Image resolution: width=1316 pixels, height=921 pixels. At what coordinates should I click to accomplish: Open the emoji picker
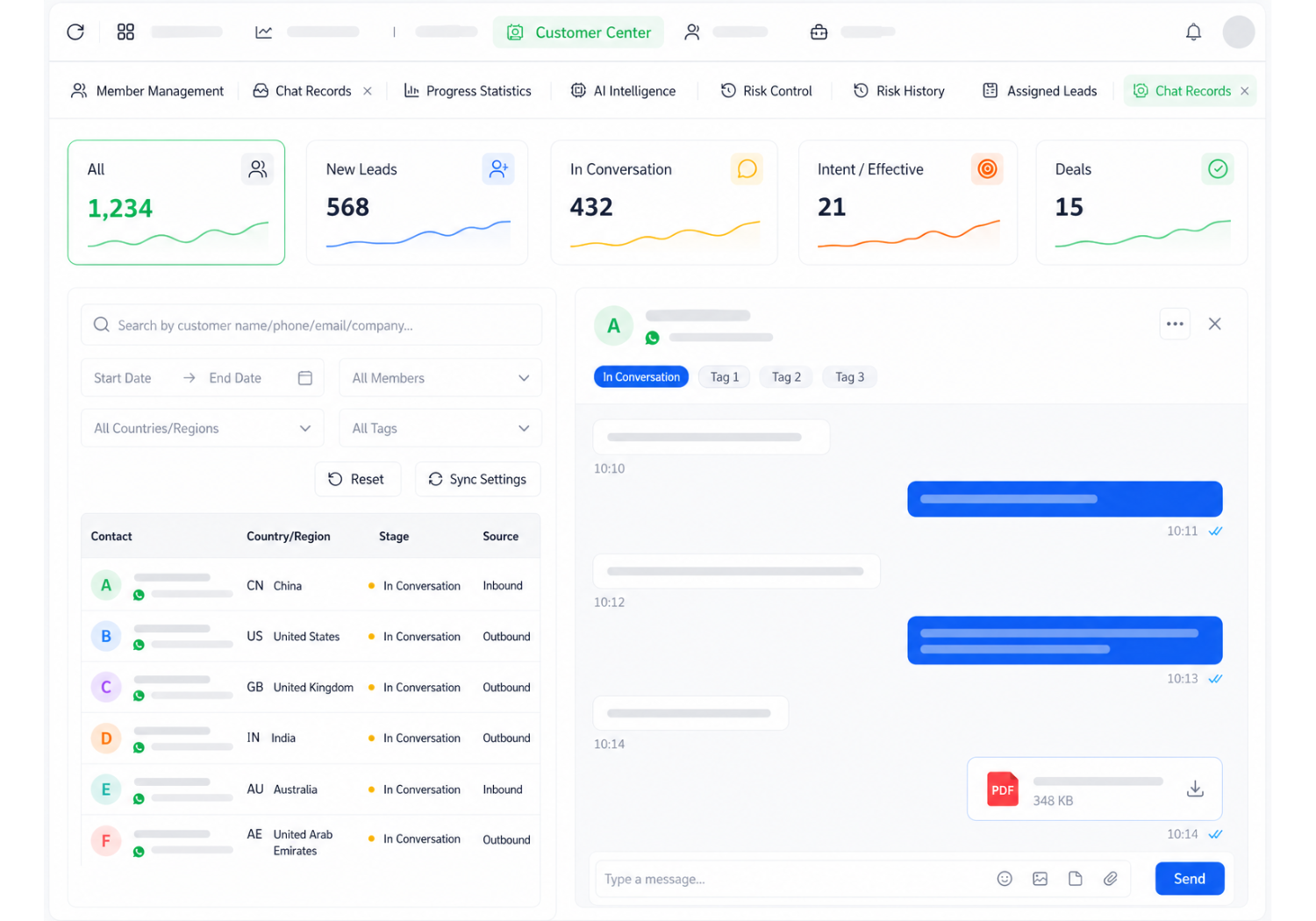1005,879
